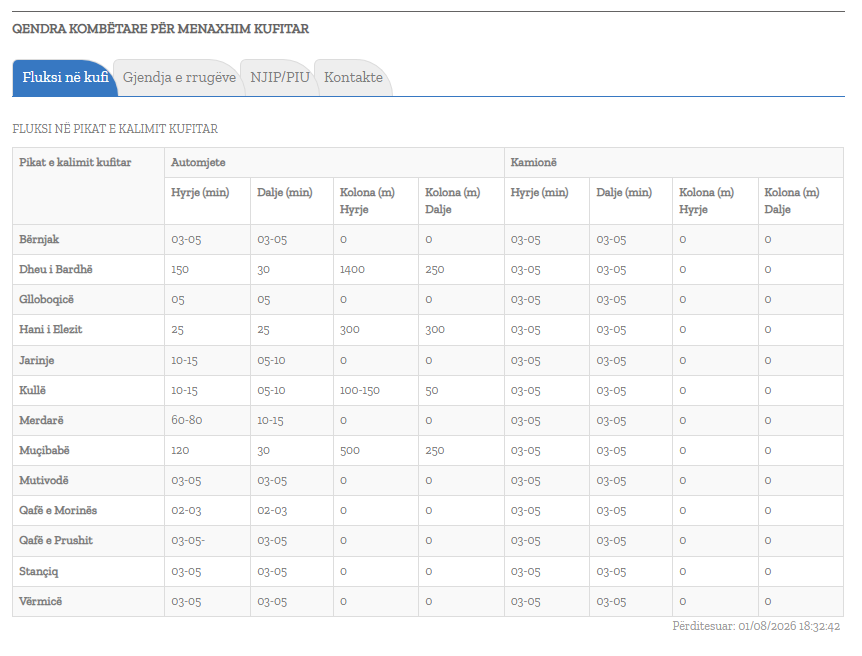Switch to Gjendja e rrugëve tab

click(179, 78)
